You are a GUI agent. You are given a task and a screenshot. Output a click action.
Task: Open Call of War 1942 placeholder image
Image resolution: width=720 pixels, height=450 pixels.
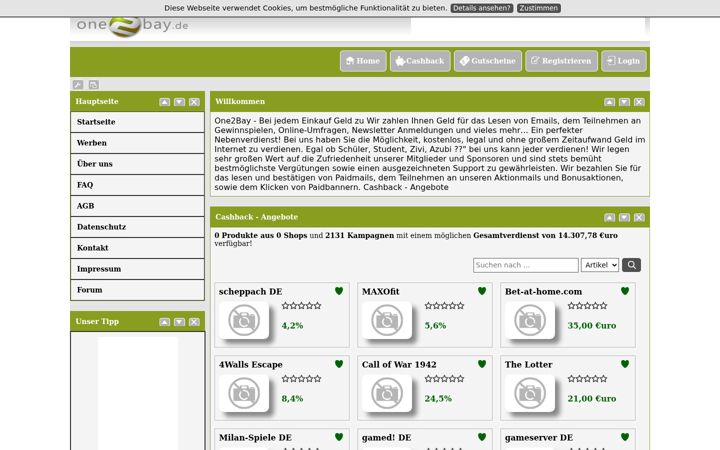tap(387, 393)
